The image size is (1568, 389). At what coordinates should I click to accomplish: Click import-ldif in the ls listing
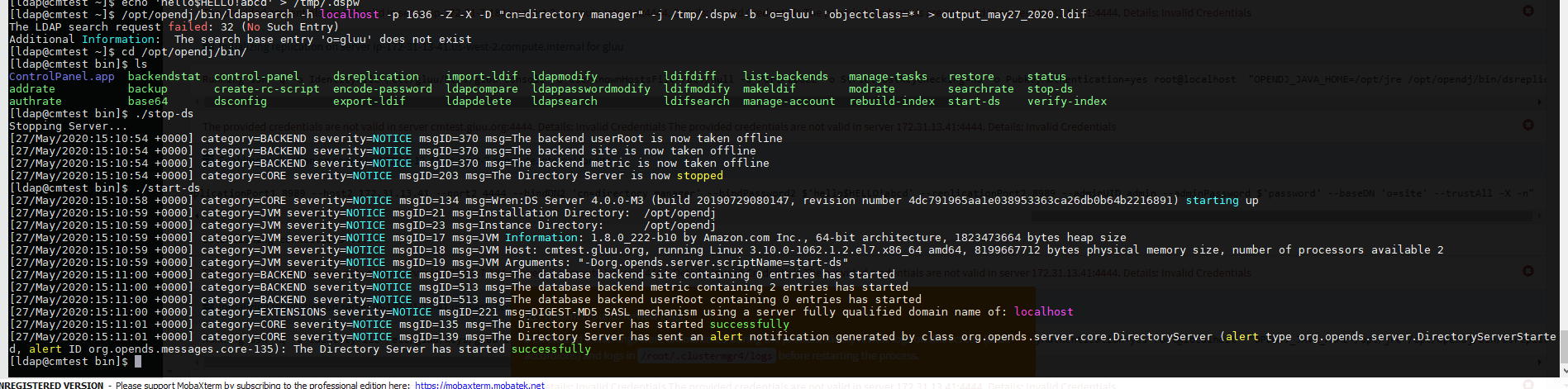[482, 76]
